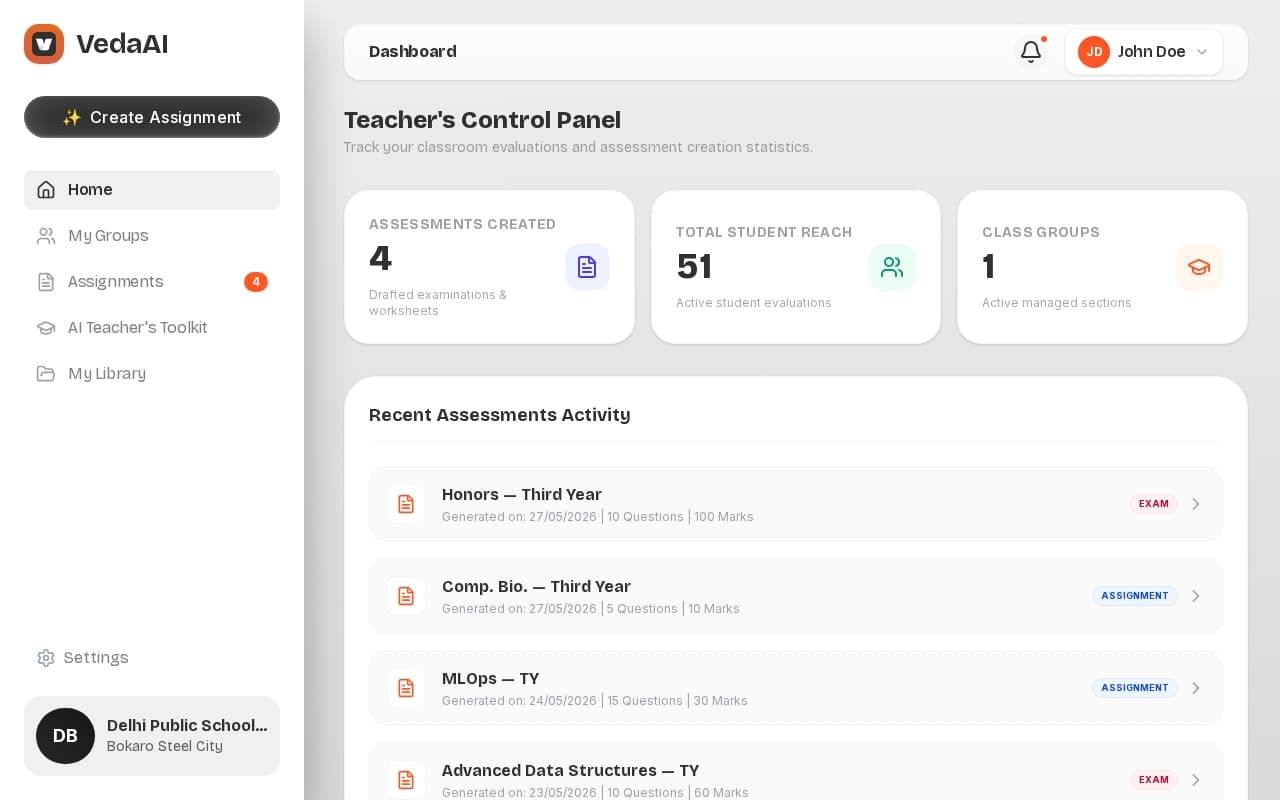Open the Delhi Public School profile card

[x=152, y=736]
